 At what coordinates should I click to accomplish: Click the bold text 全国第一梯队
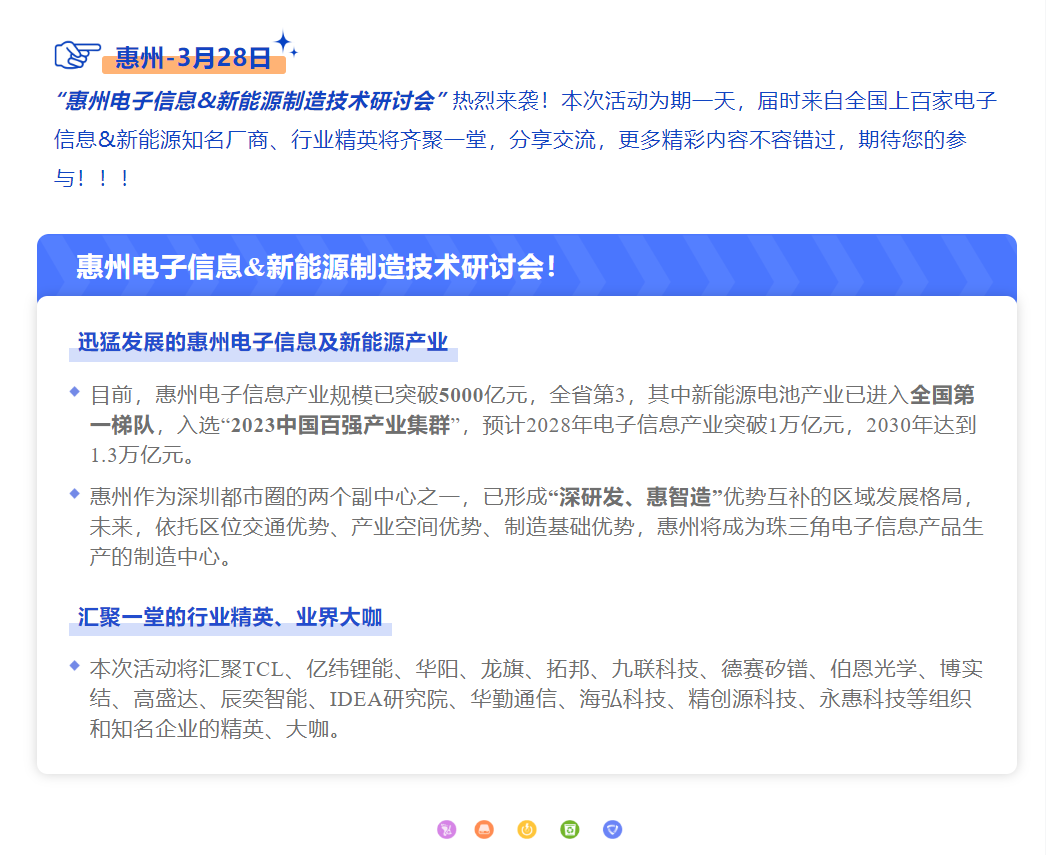tap(942, 394)
